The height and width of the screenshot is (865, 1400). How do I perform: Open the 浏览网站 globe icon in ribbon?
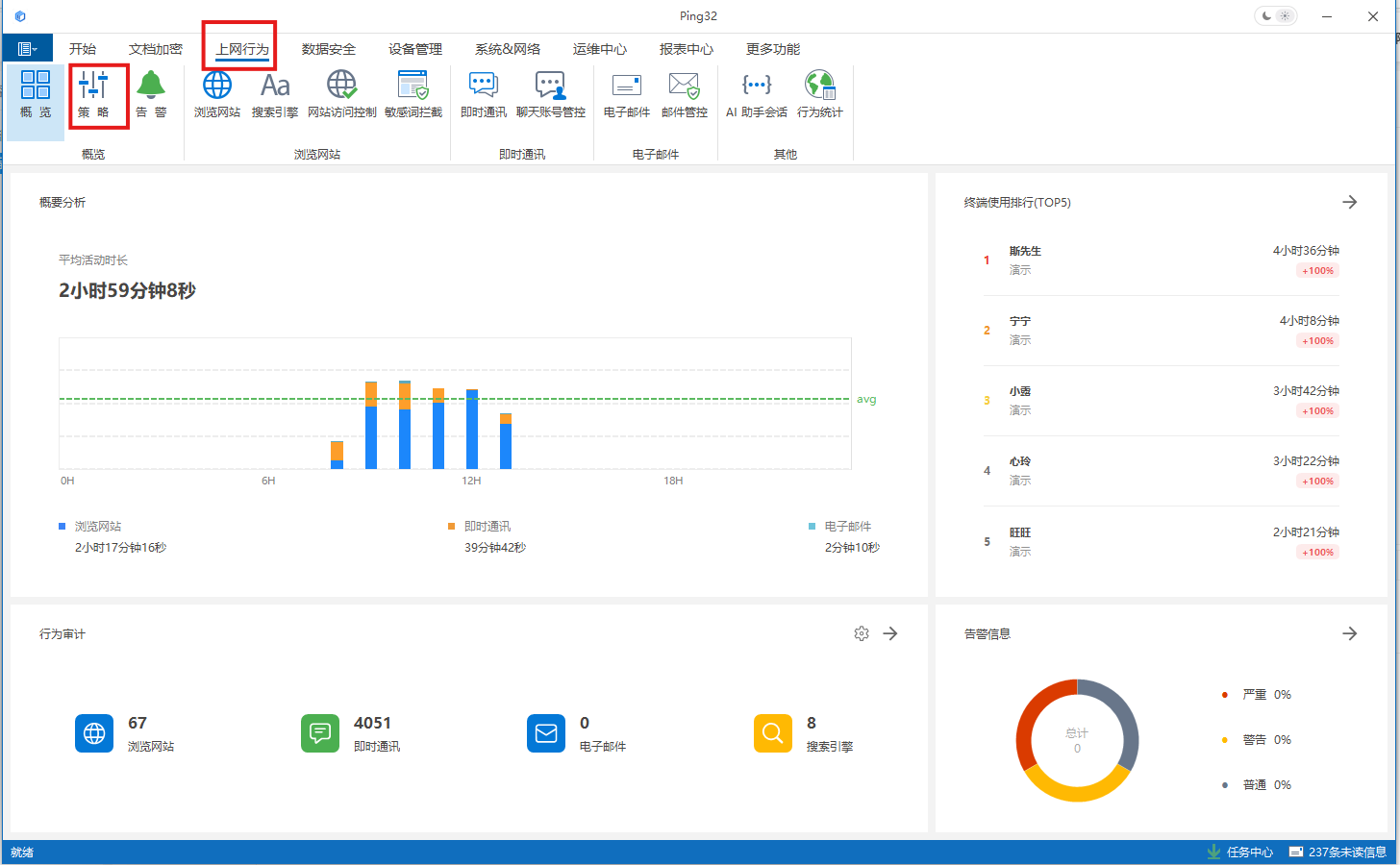(x=217, y=94)
